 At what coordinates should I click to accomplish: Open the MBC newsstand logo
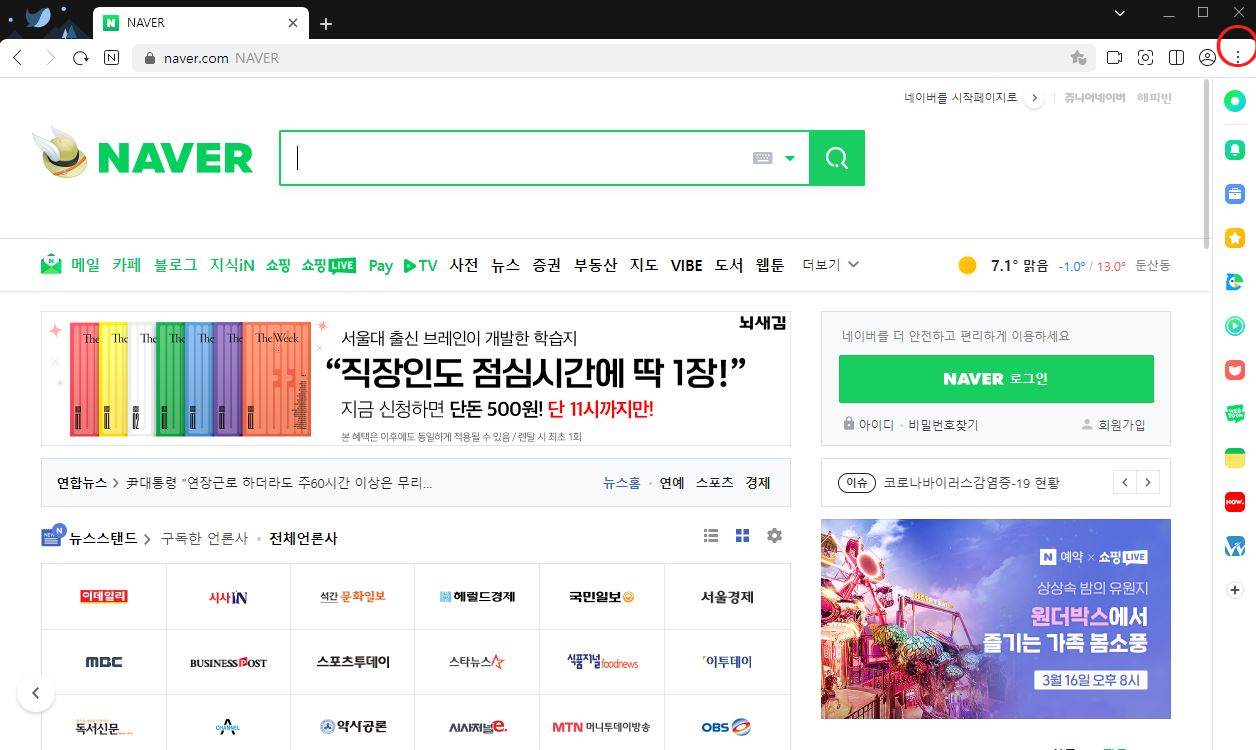pos(104,662)
